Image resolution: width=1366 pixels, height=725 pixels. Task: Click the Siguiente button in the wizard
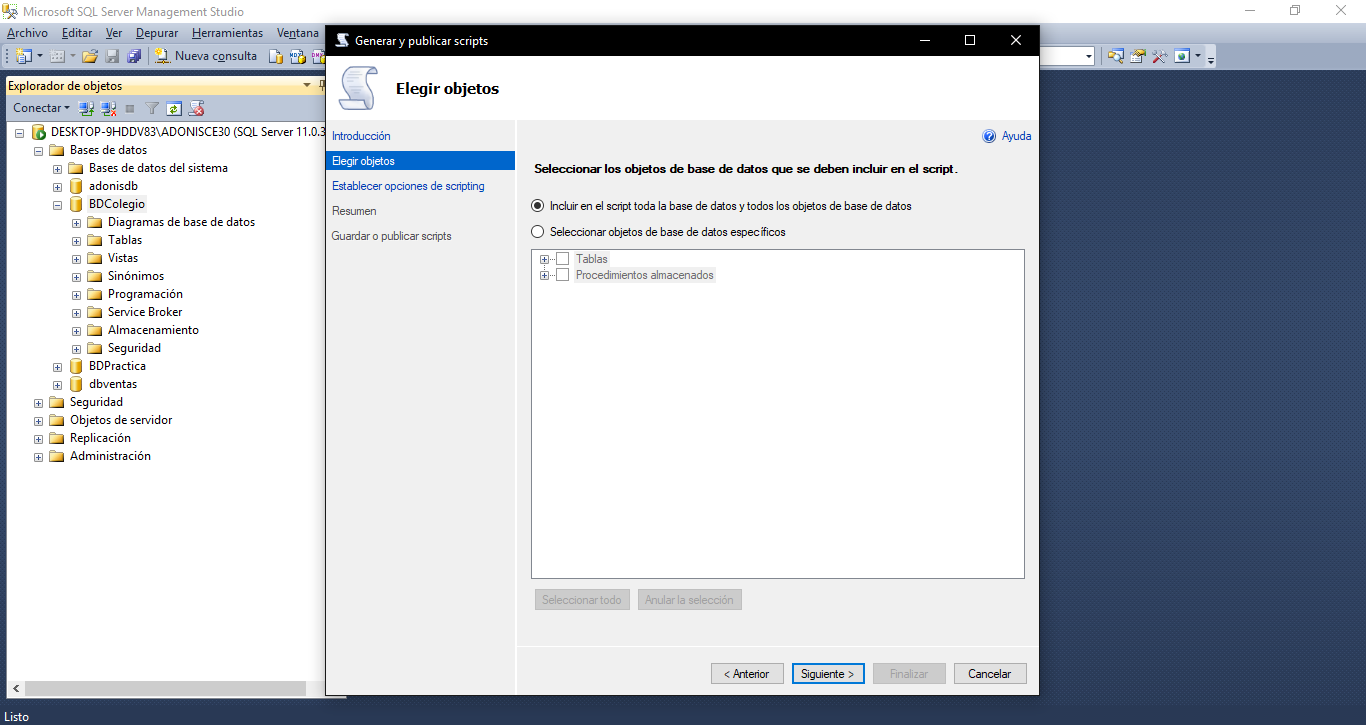tap(828, 673)
